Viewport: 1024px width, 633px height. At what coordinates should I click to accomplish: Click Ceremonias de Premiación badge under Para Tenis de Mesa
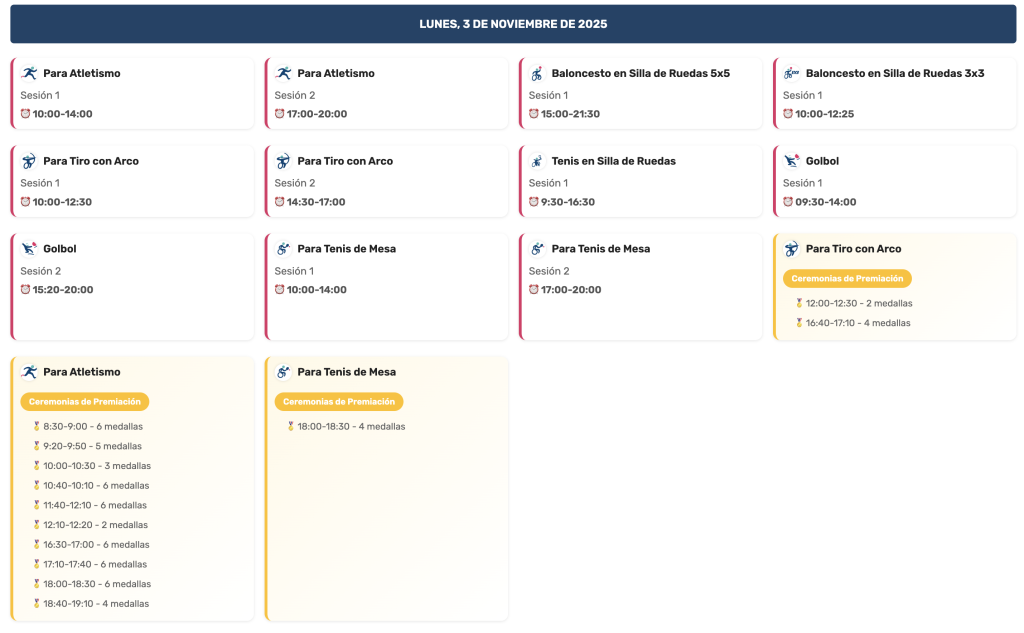pyautogui.click(x=339, y=402)
